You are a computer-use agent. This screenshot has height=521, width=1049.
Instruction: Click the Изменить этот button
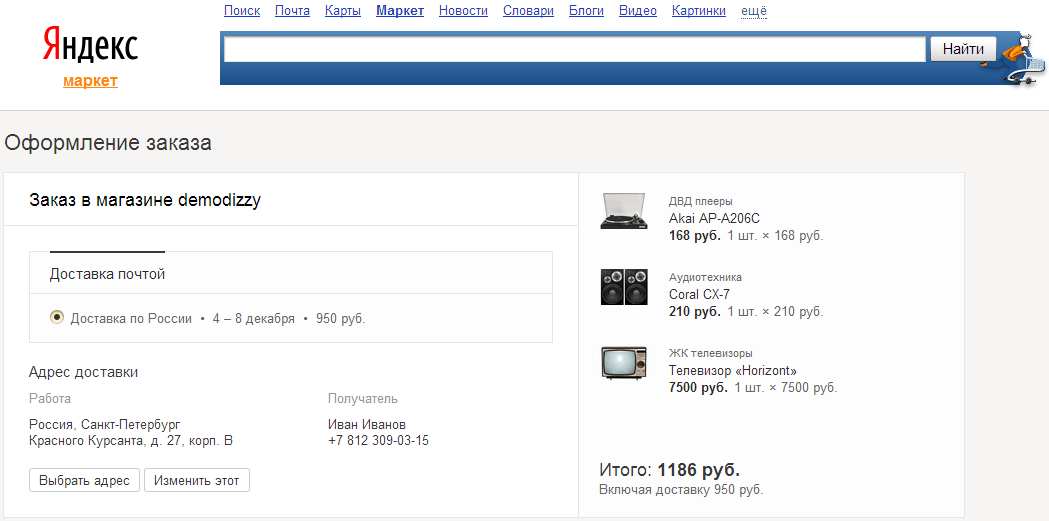pos(196,480)
